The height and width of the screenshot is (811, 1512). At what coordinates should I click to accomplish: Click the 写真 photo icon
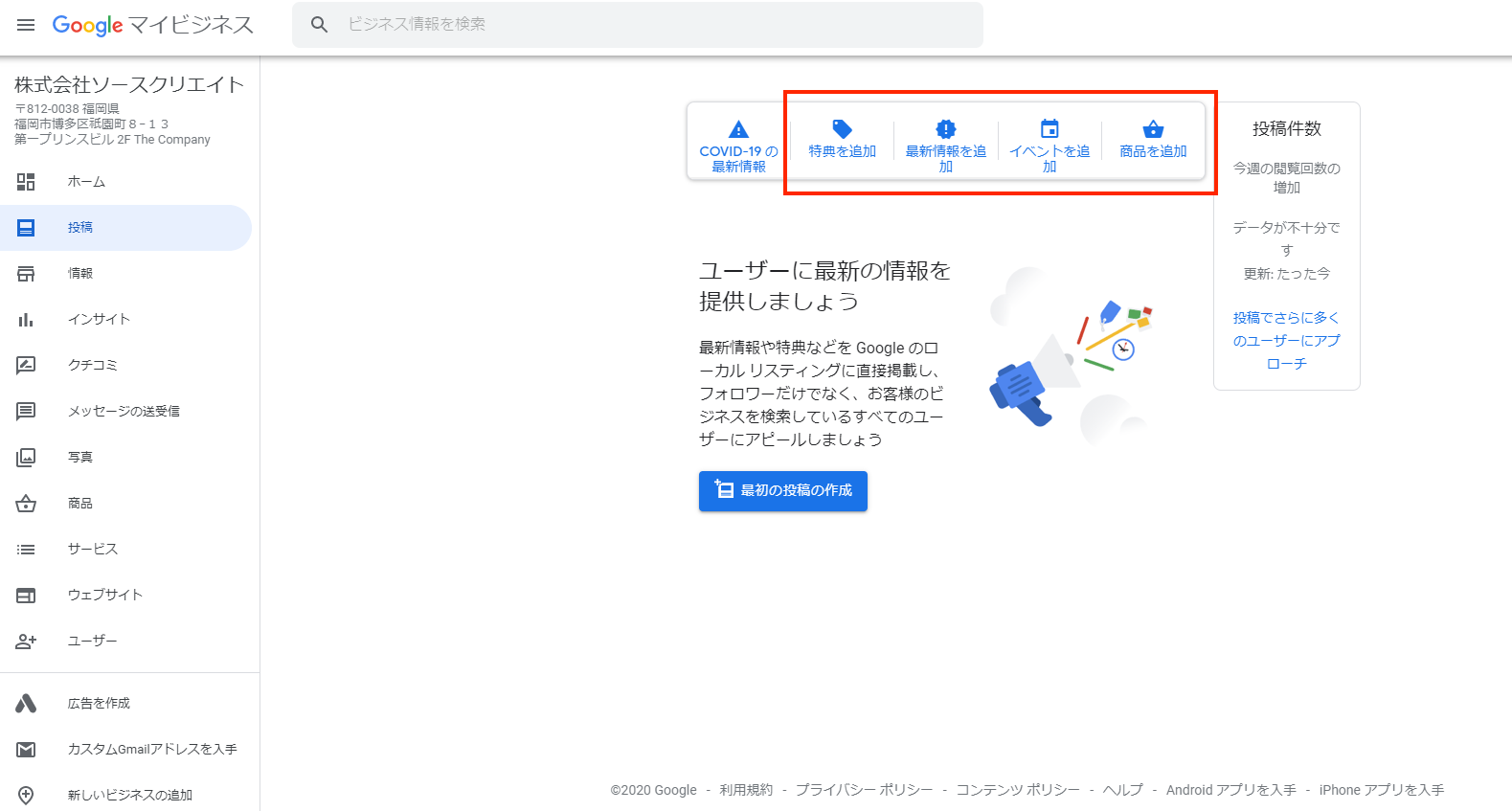(26, 458)
